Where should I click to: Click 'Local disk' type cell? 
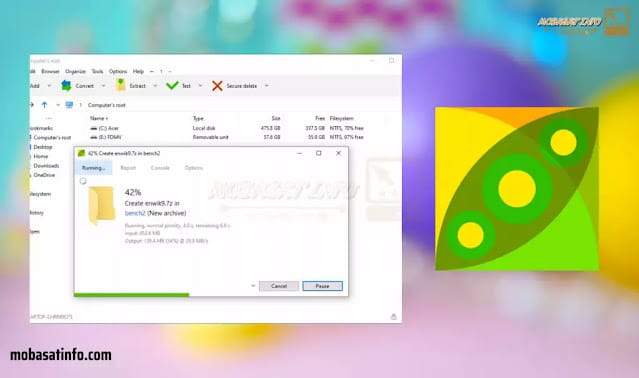[204, 128]
